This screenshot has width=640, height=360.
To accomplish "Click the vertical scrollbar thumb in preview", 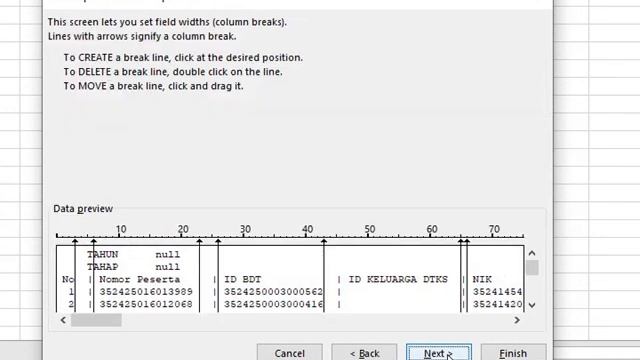I will (x=532, y=268).
